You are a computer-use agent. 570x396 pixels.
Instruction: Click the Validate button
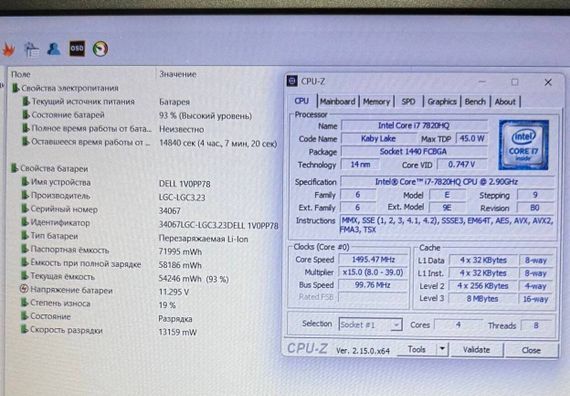point(477,350)
